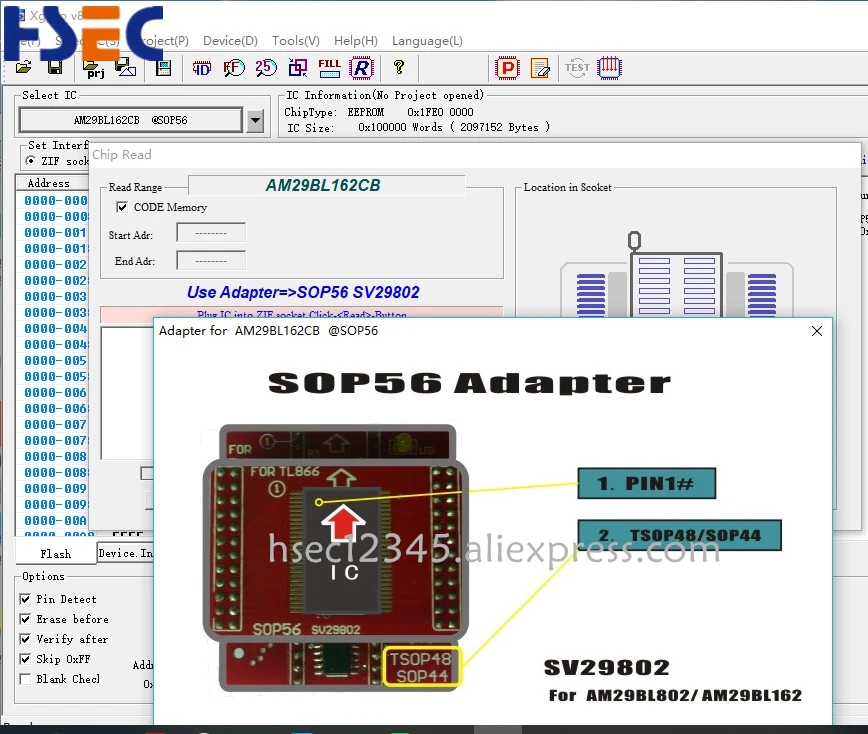Viewport: 868px width, 734px height.
Task: Click the greyed TEST toolbar icon
Action: click(577, 68)
